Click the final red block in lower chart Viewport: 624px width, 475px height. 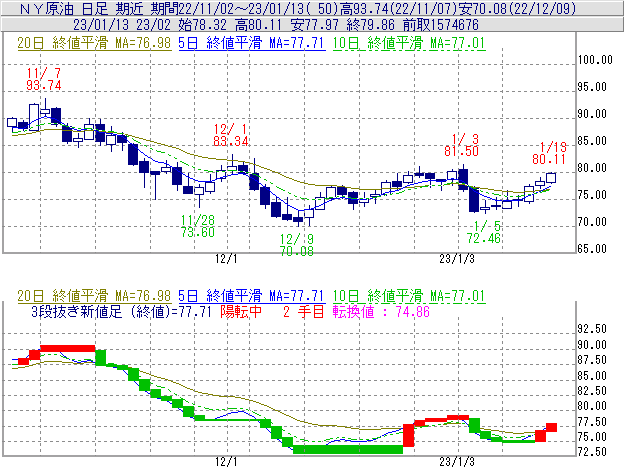(551, 428)
